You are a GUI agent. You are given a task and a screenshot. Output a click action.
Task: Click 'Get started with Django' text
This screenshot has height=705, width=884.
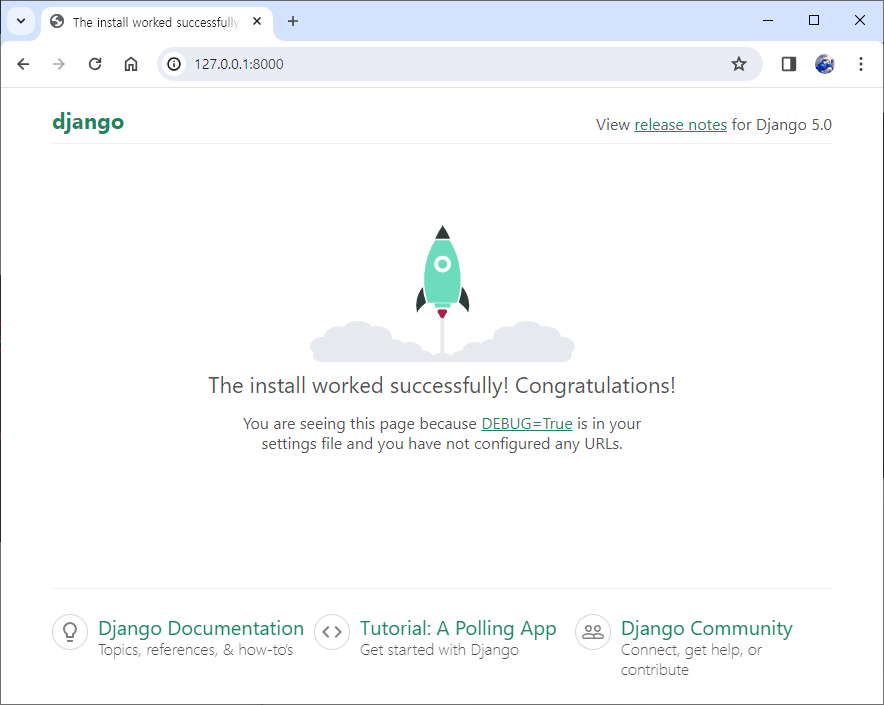coord(439,650)
